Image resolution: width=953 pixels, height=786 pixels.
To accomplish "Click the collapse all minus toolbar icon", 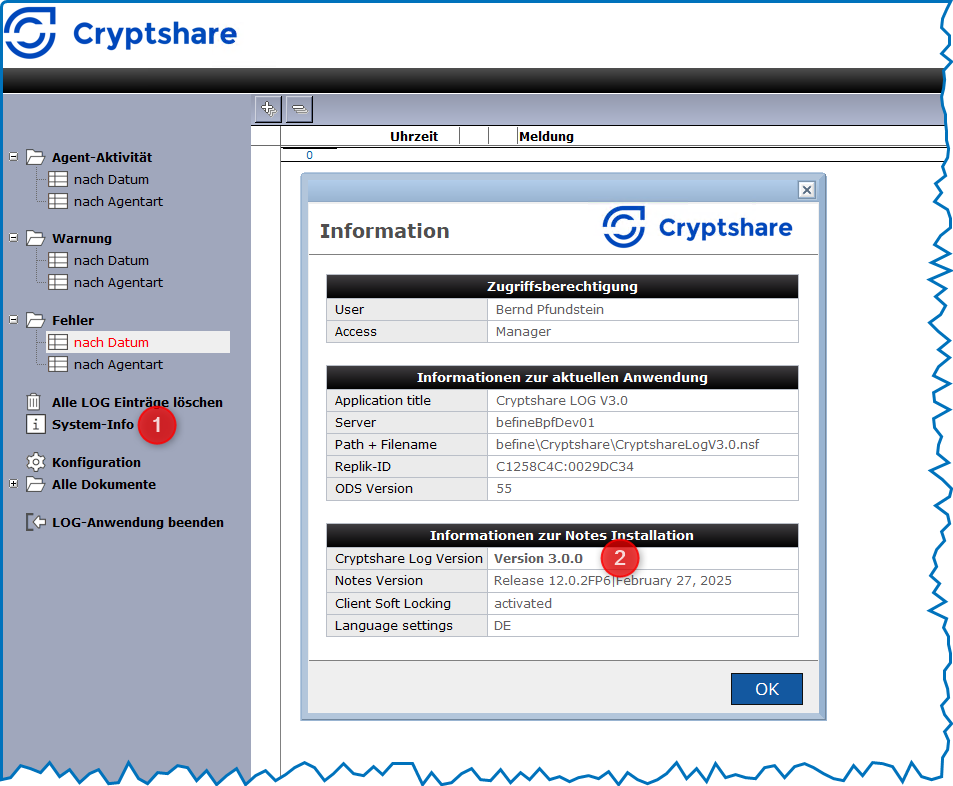I will click(299, 108).
